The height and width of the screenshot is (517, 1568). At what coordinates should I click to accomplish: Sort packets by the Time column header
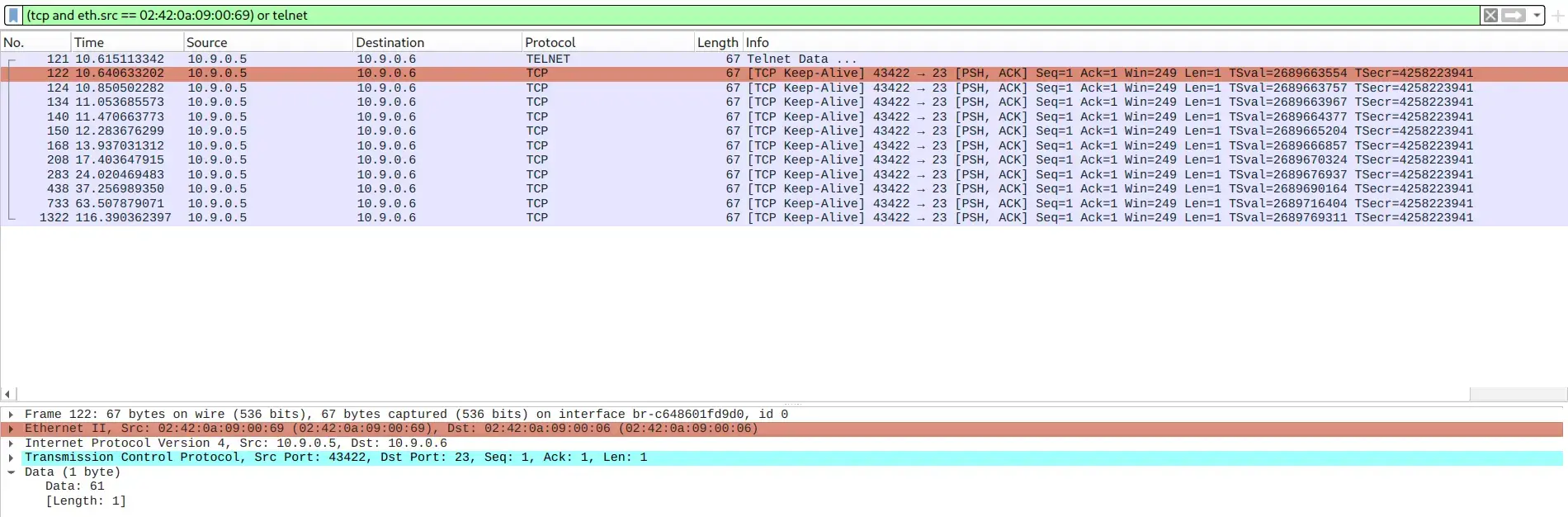(127, 42)
